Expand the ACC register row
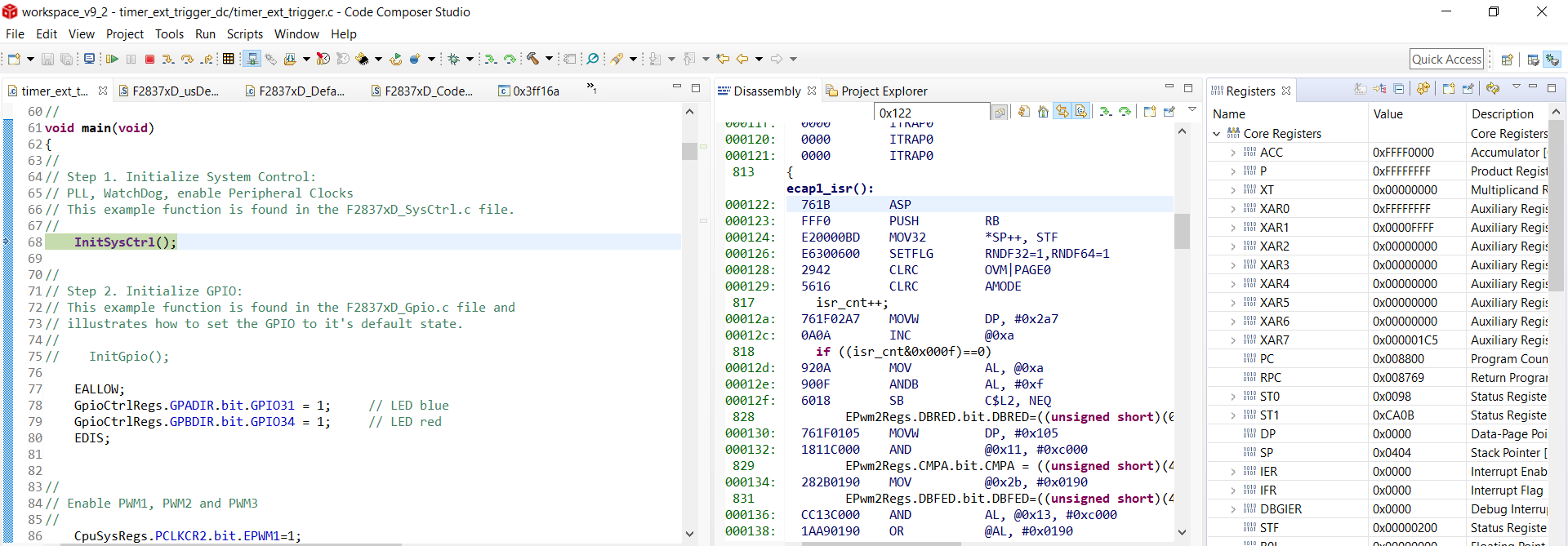1568x546 pixels. coord(1232,153)
